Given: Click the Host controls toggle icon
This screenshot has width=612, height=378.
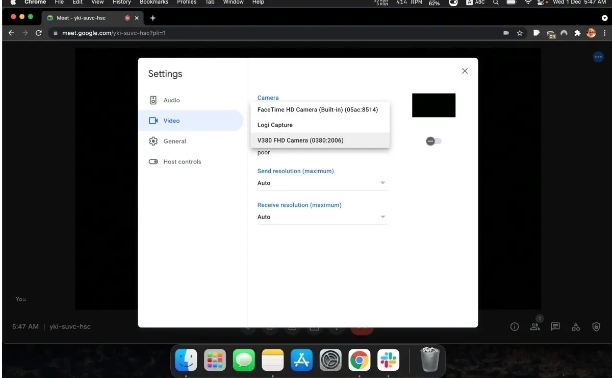Looking at the screenshot, I should pyautogui.click(x=153, y=162).
